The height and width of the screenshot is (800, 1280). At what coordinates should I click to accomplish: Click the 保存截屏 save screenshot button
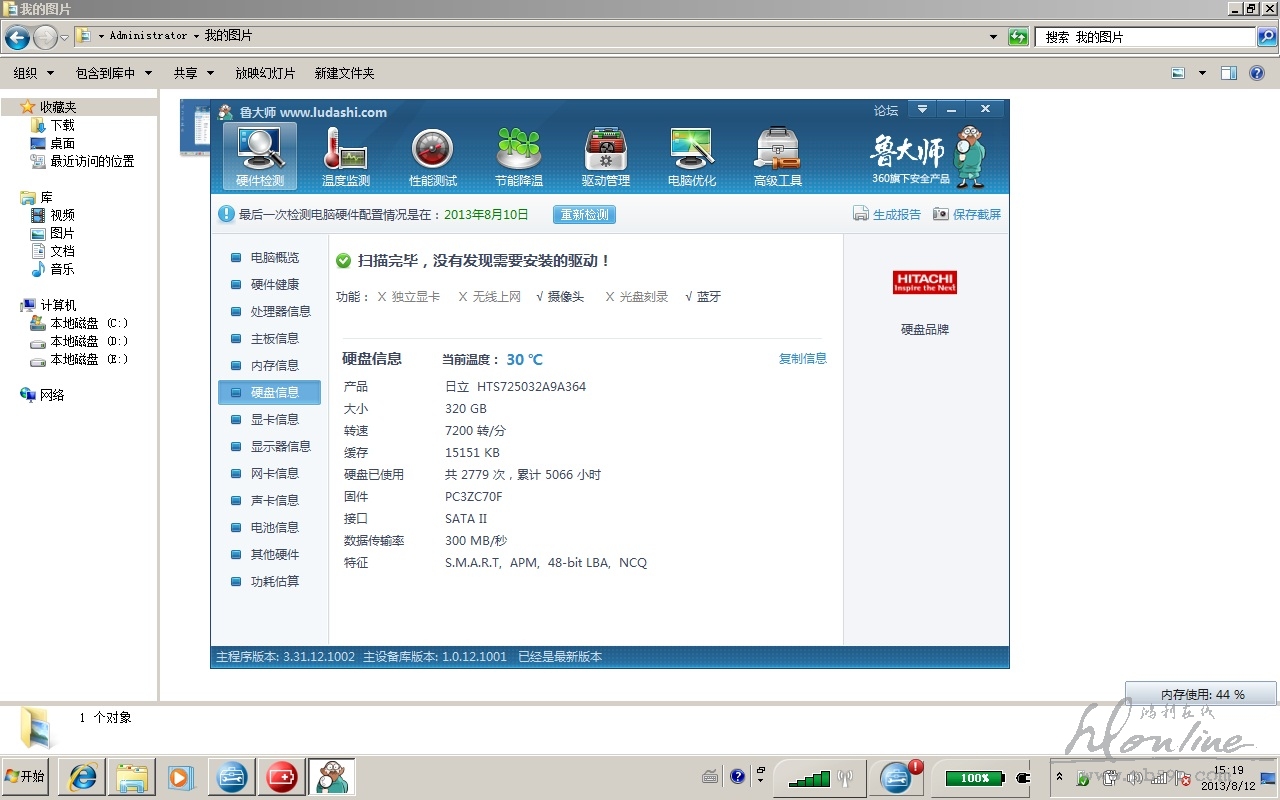(967, 214)
